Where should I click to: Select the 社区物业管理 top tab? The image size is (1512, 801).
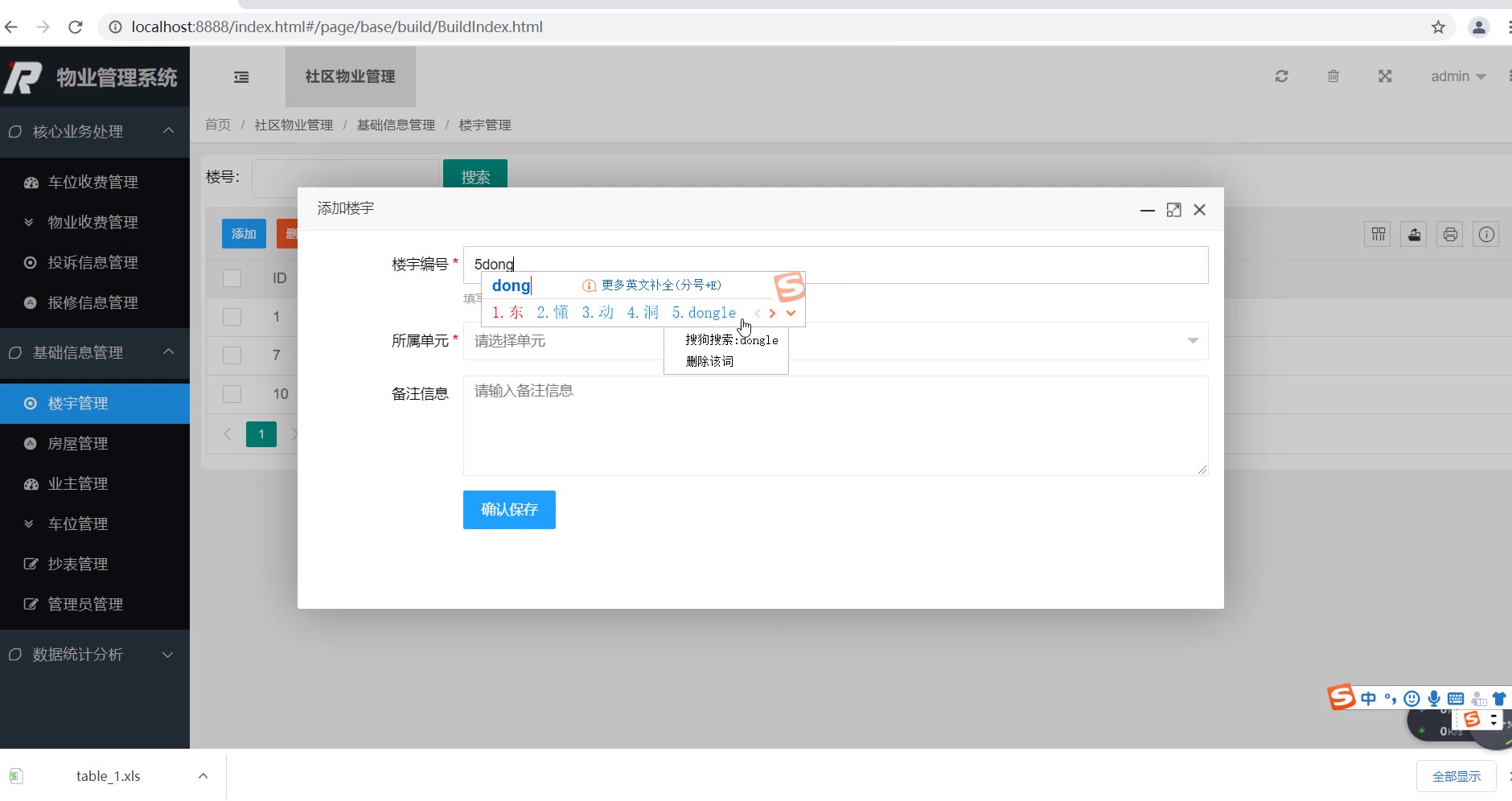(351, 76)
